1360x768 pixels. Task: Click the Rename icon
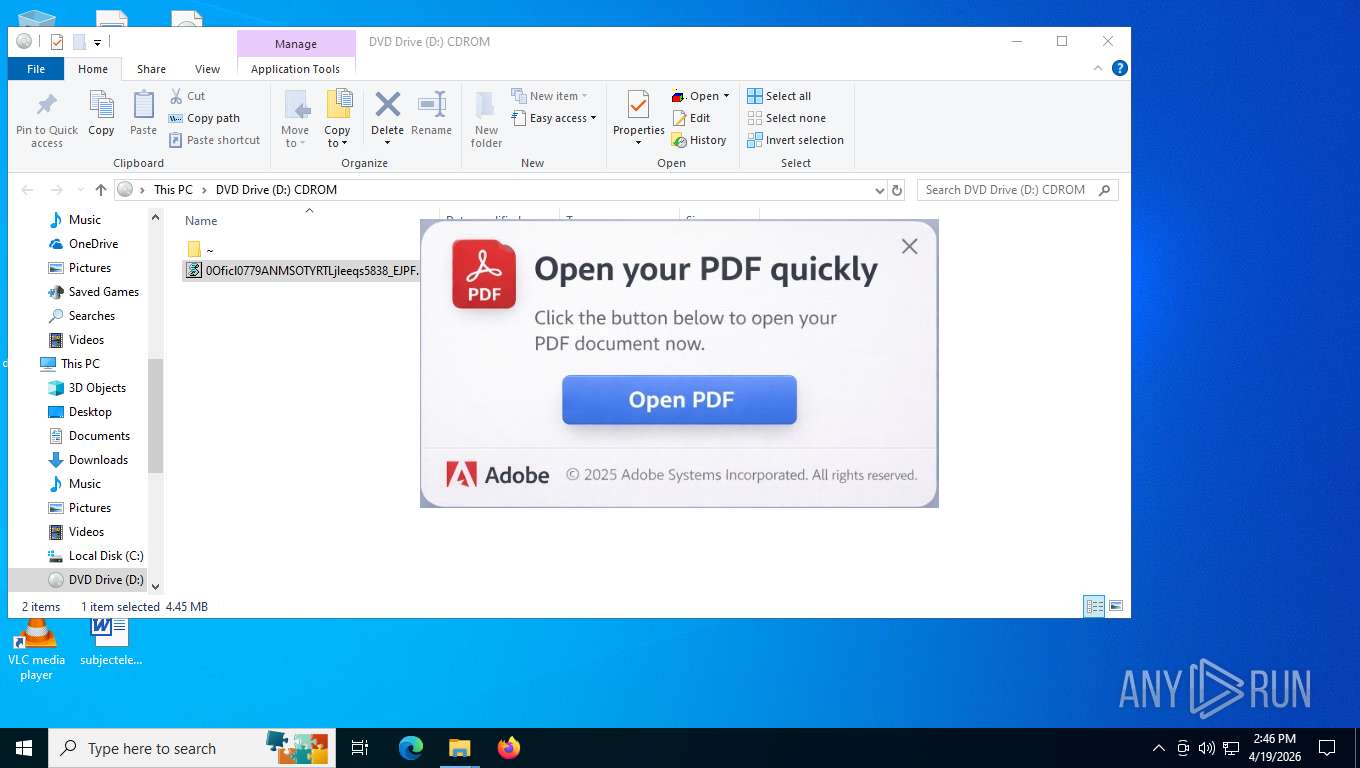pyautogui.click(x=431, y=104)
